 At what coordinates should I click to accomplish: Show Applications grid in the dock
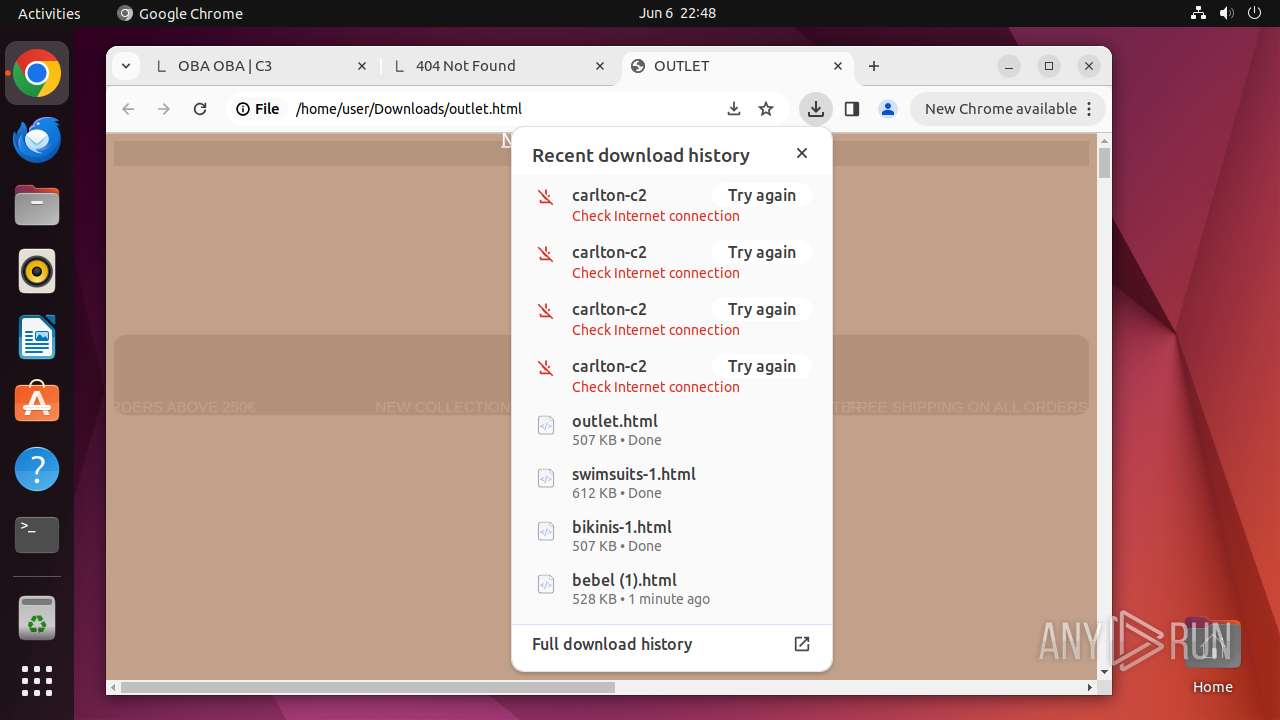pos(37,681)
